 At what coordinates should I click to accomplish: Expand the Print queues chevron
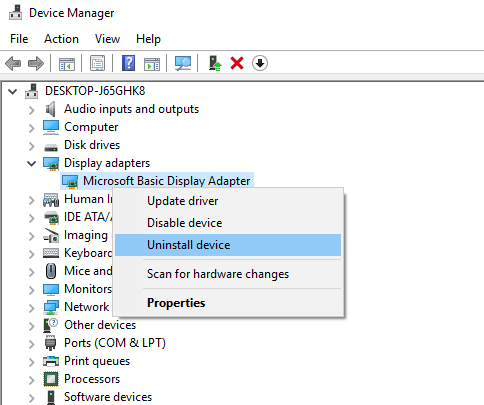[x=31, y=362]
